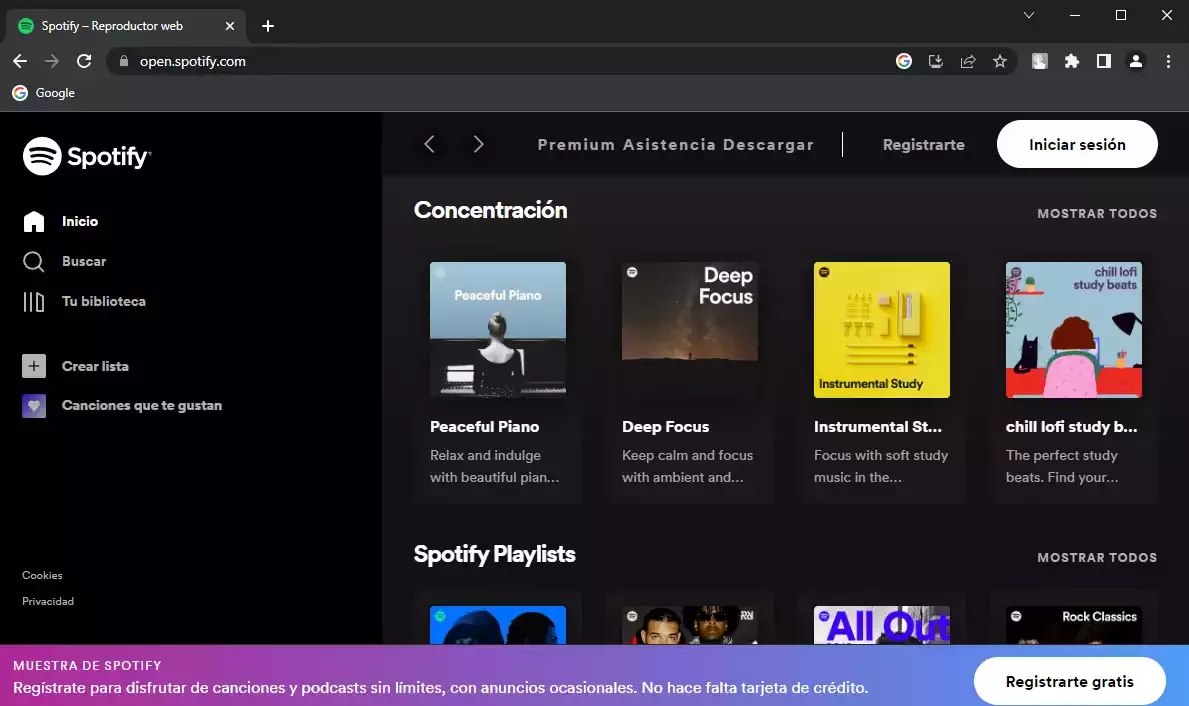Go forward with Spotify's right chevron
Image resolution: width=1189 pixels, height=706 pixels.
[x=478, y=144]
